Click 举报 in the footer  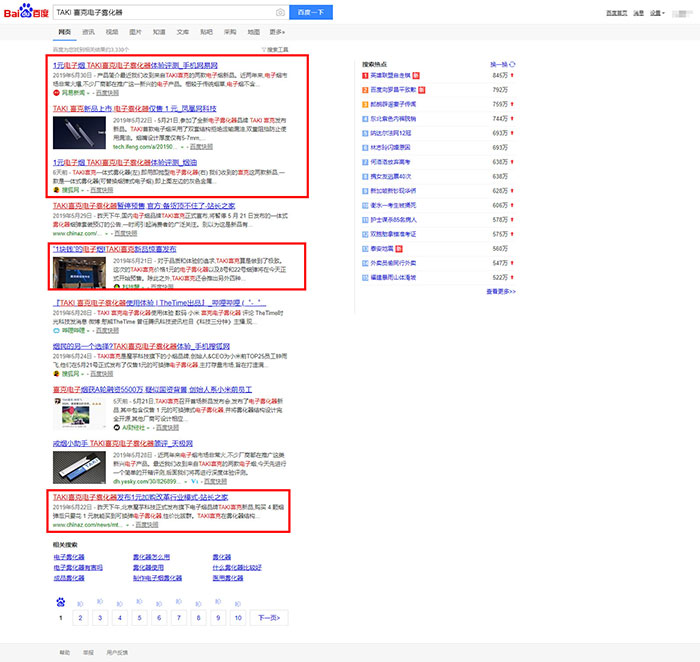tap(88, 653)
